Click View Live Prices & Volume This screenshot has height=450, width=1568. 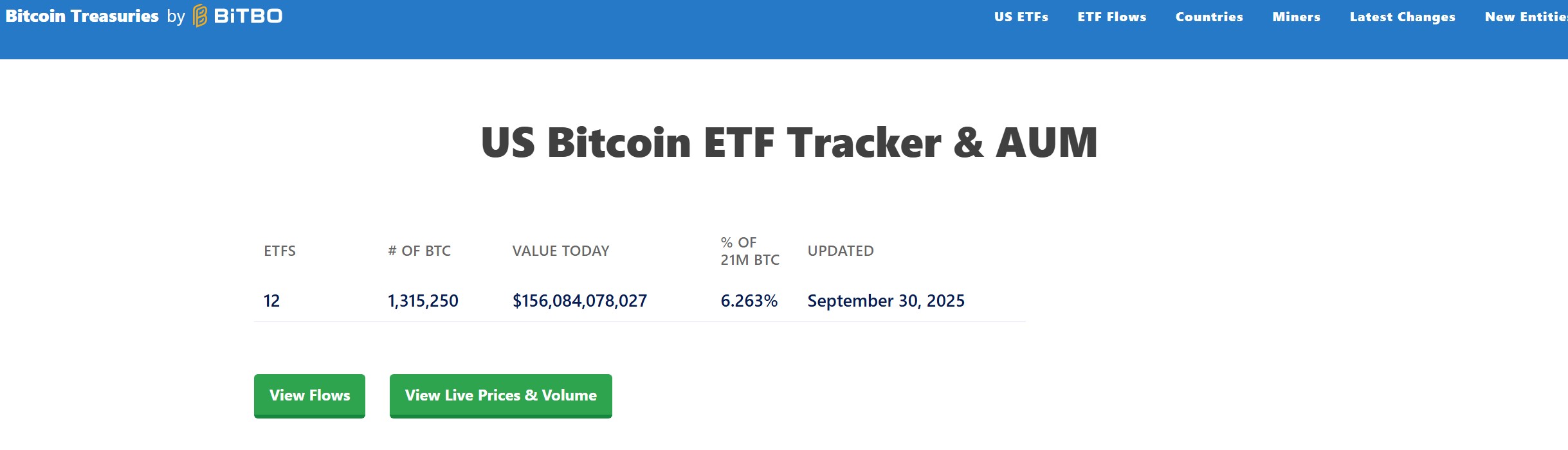pos(500,395)
